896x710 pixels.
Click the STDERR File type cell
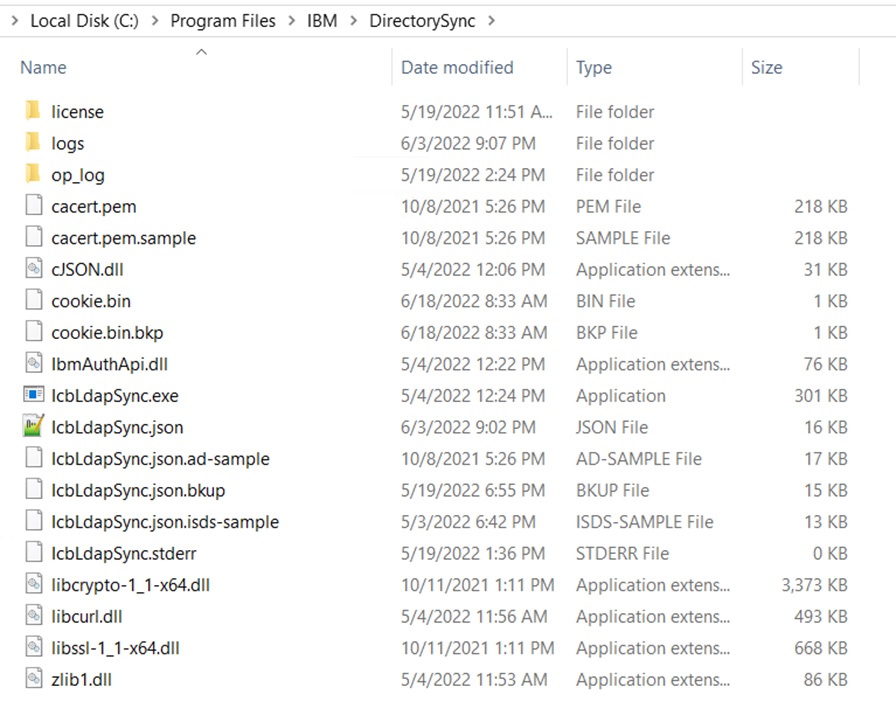[622, 553]
